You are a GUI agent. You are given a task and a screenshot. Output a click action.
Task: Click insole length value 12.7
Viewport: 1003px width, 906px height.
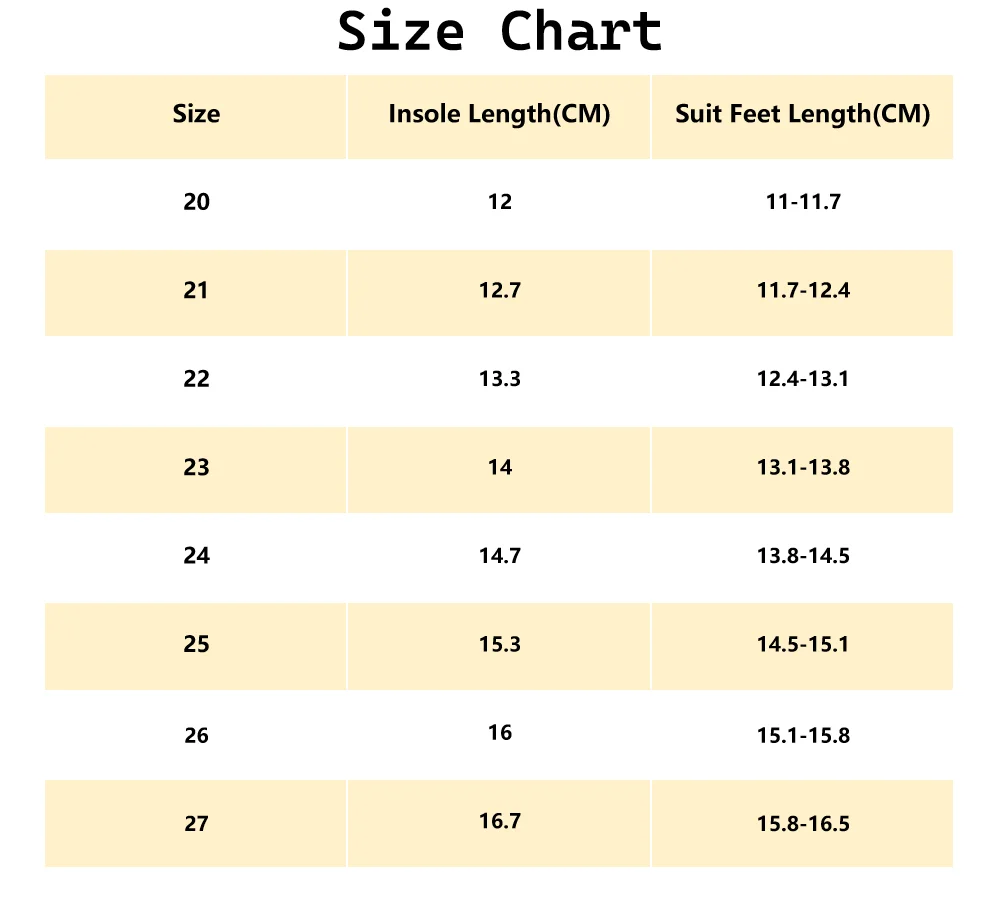[x=500, y=291]
